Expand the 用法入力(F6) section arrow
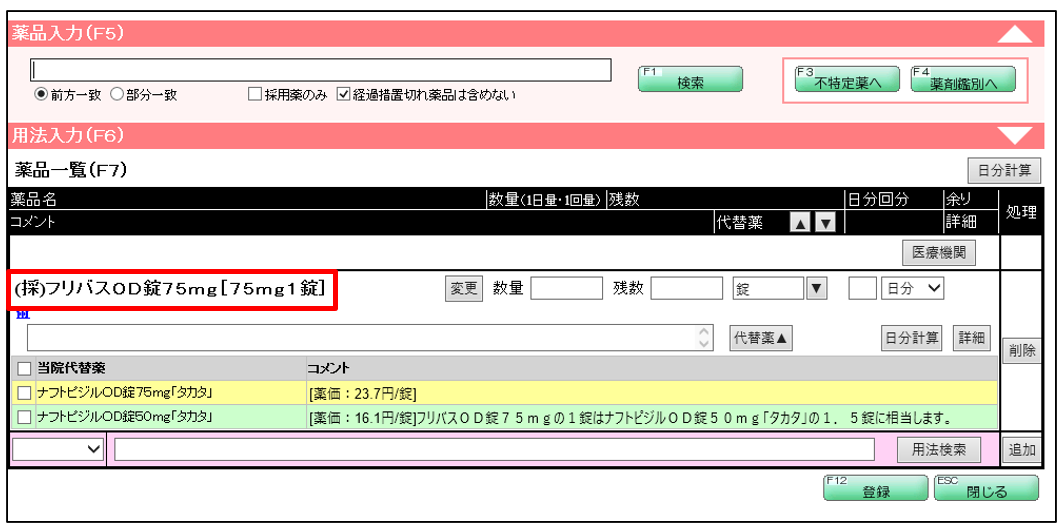 pos(1016,135)
